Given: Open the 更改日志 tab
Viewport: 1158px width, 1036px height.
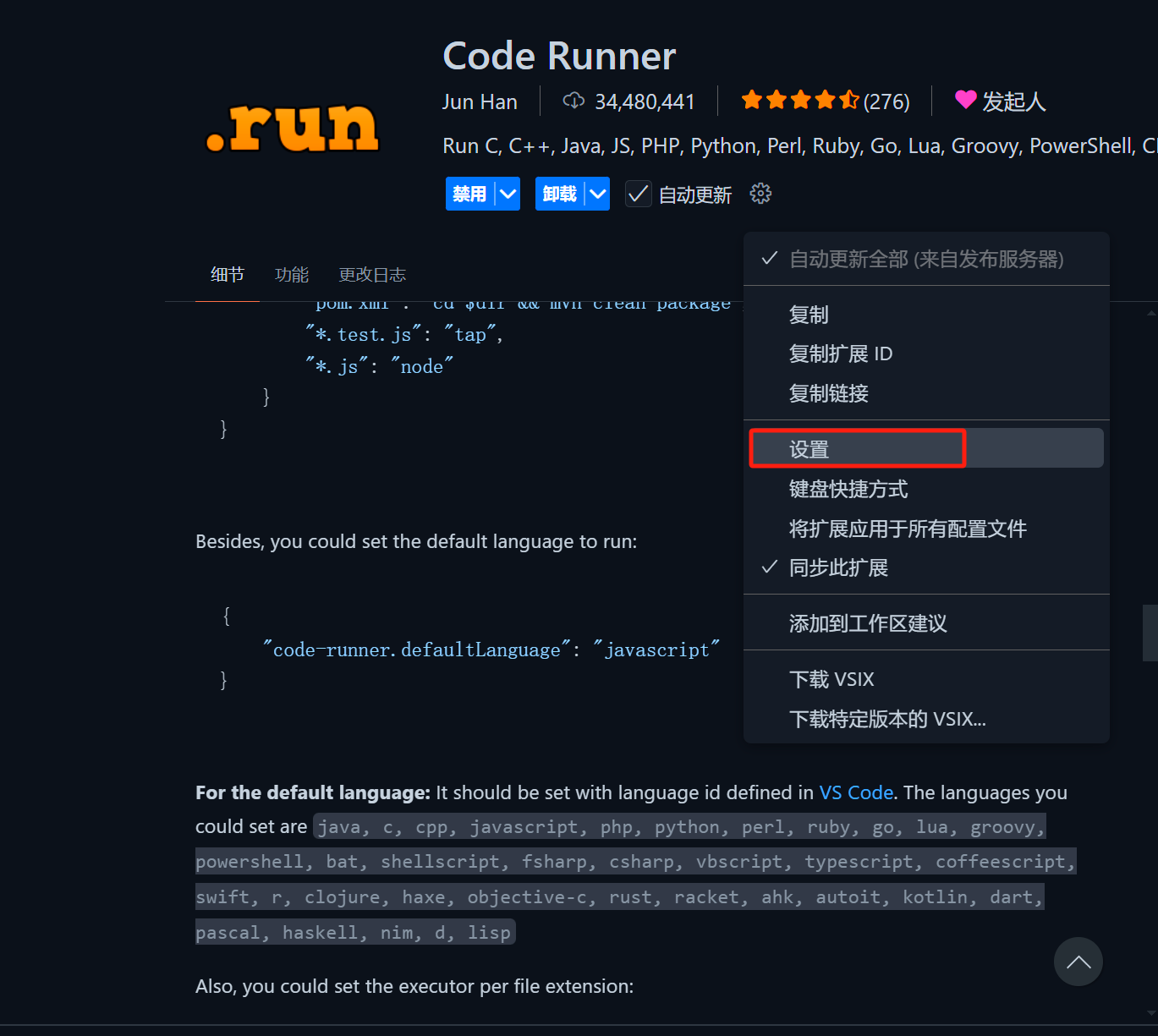Looking at the screenshot, I should 372,275.
